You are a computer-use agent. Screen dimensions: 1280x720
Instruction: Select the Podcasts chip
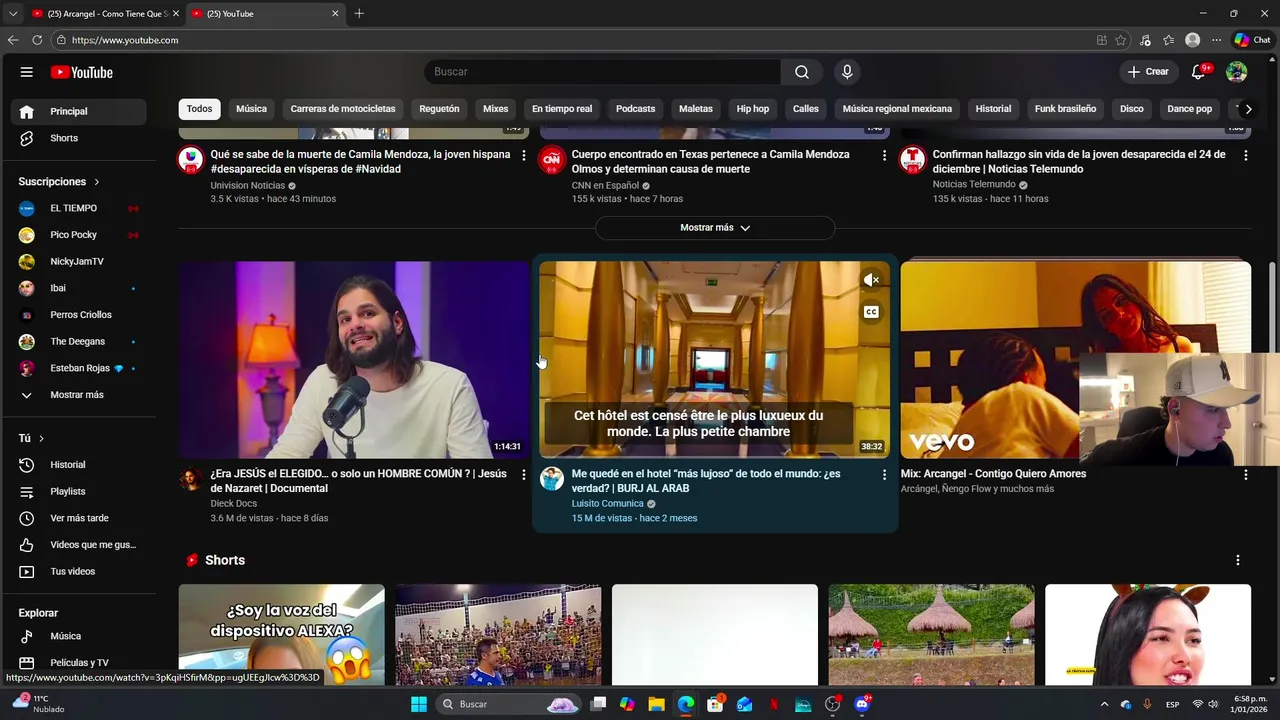635,109
